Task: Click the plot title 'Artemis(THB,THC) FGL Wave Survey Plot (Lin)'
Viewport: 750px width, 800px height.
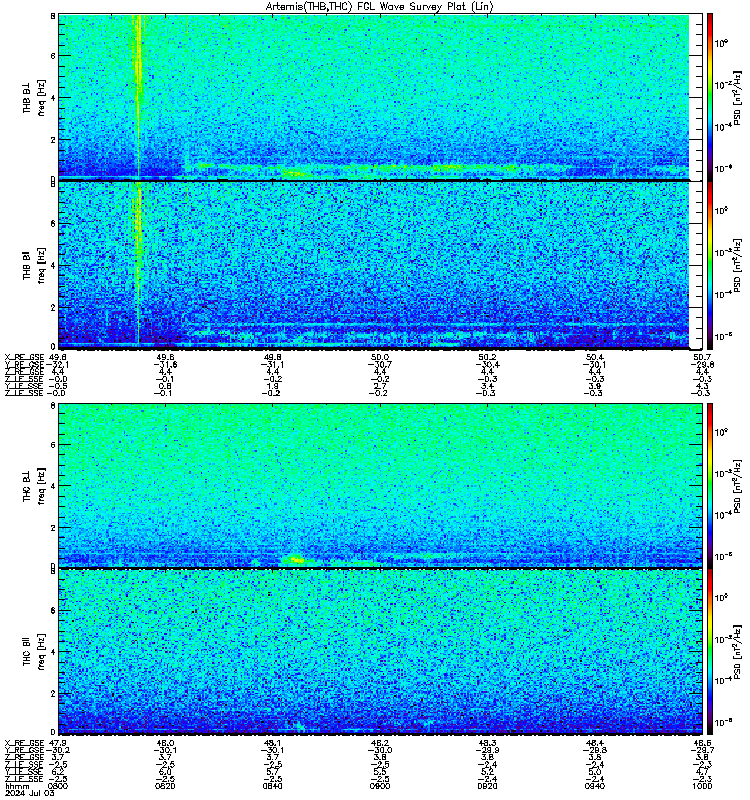Action: 380,7
